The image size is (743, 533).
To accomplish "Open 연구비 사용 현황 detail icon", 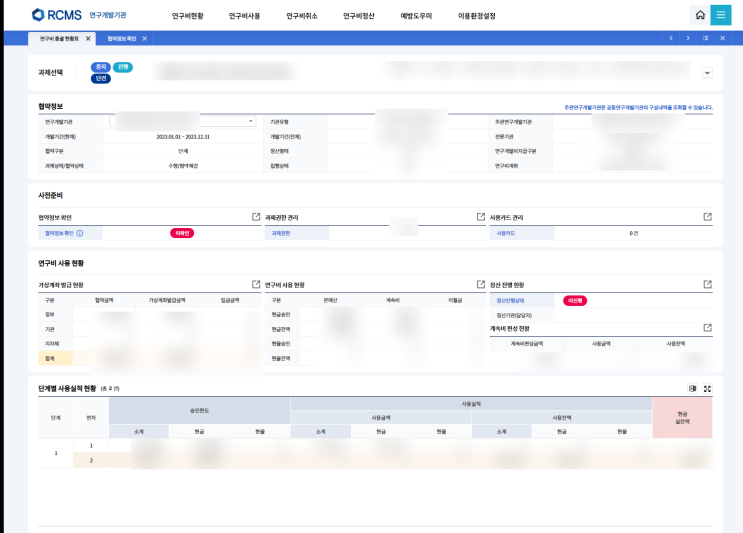I will [480, 285].
